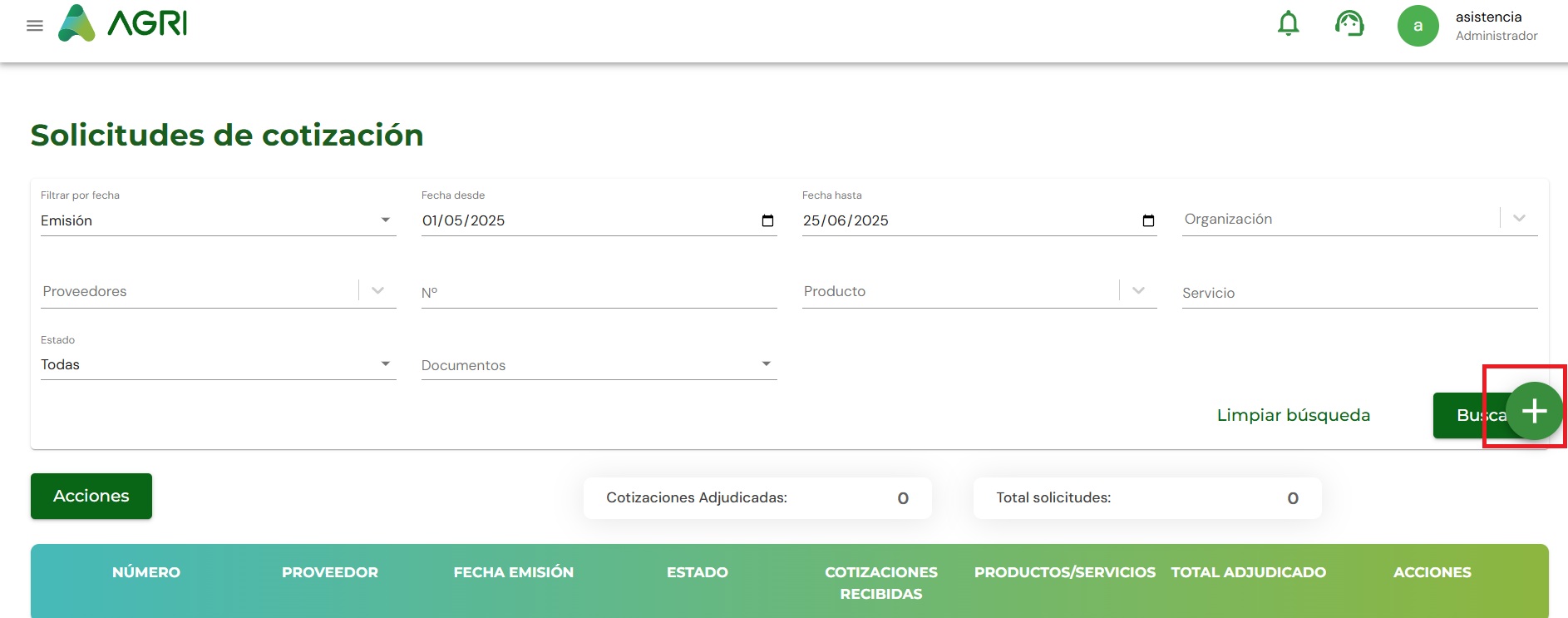Open the Fecha desde calendar picker
This screenshot has height=618, width=1568.
click(767, 220)
